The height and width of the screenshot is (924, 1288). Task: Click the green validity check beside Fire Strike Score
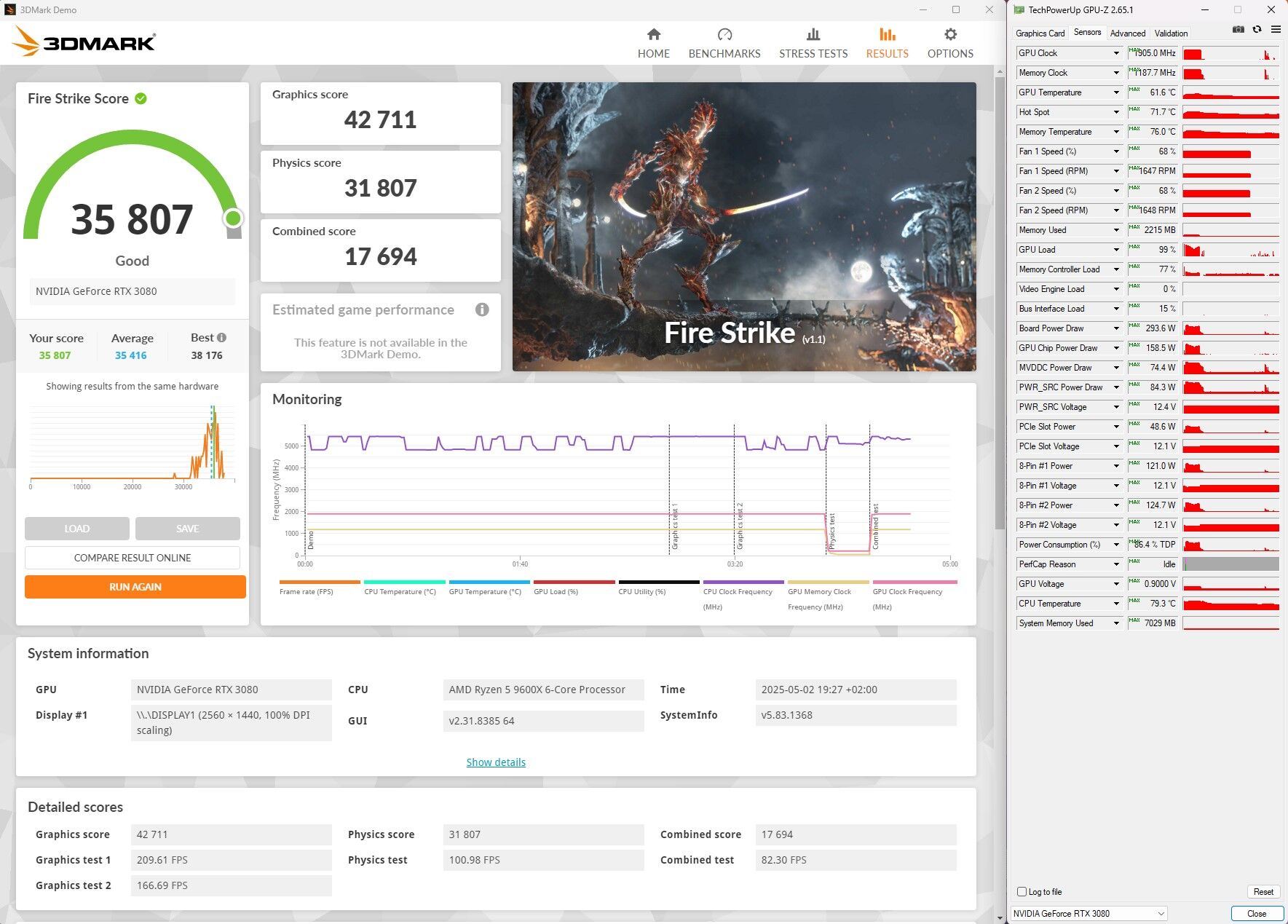[141, 98]
